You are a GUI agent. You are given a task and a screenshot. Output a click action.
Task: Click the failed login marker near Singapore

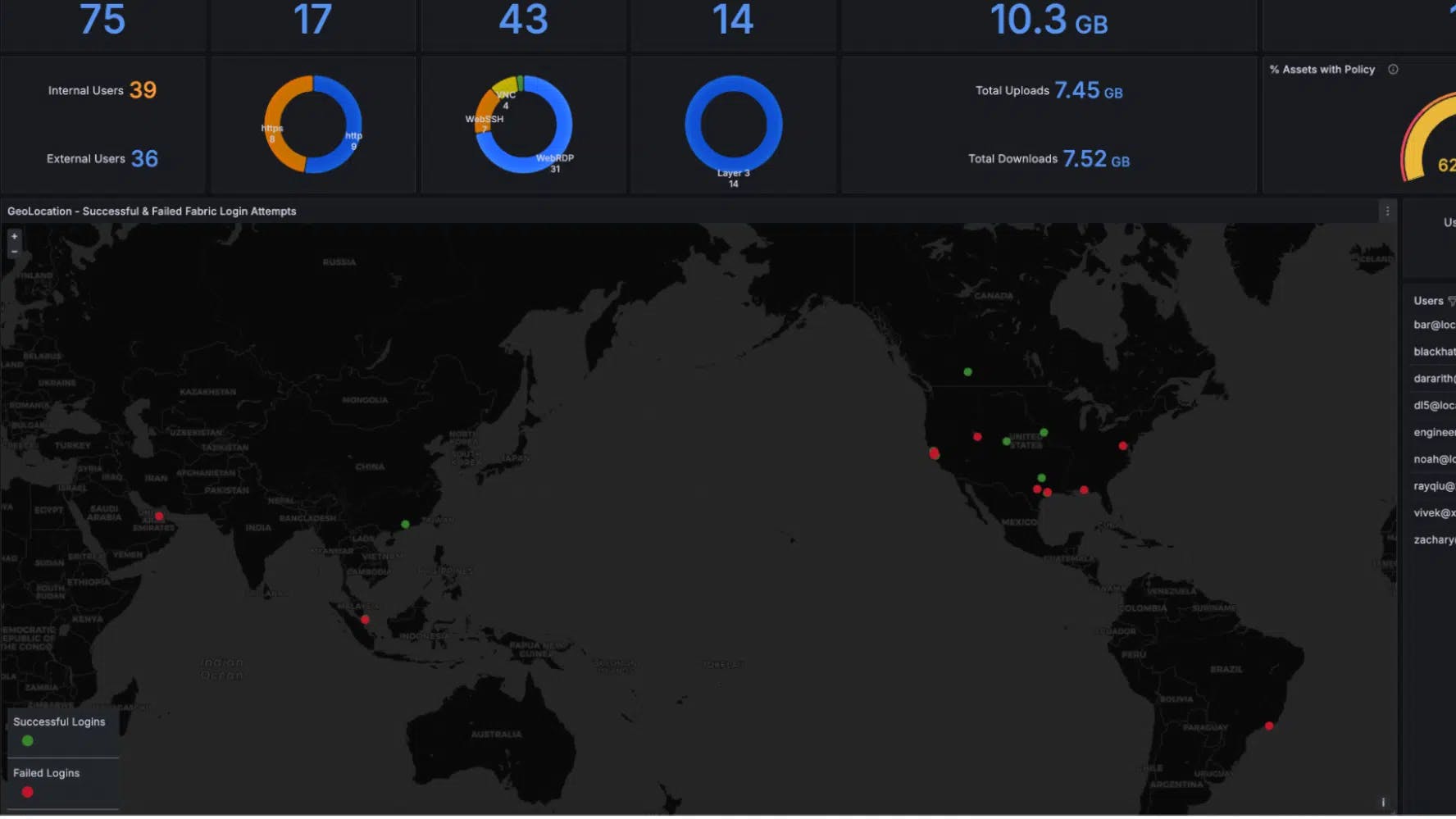point(365,620)
